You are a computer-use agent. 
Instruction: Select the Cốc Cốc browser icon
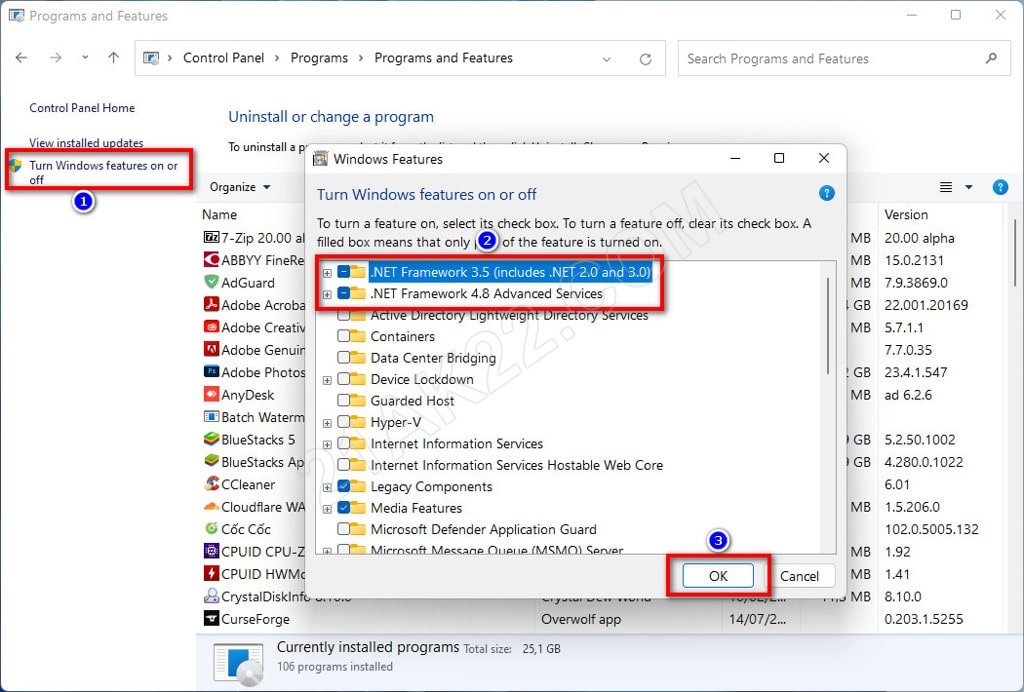click(211, 528)
